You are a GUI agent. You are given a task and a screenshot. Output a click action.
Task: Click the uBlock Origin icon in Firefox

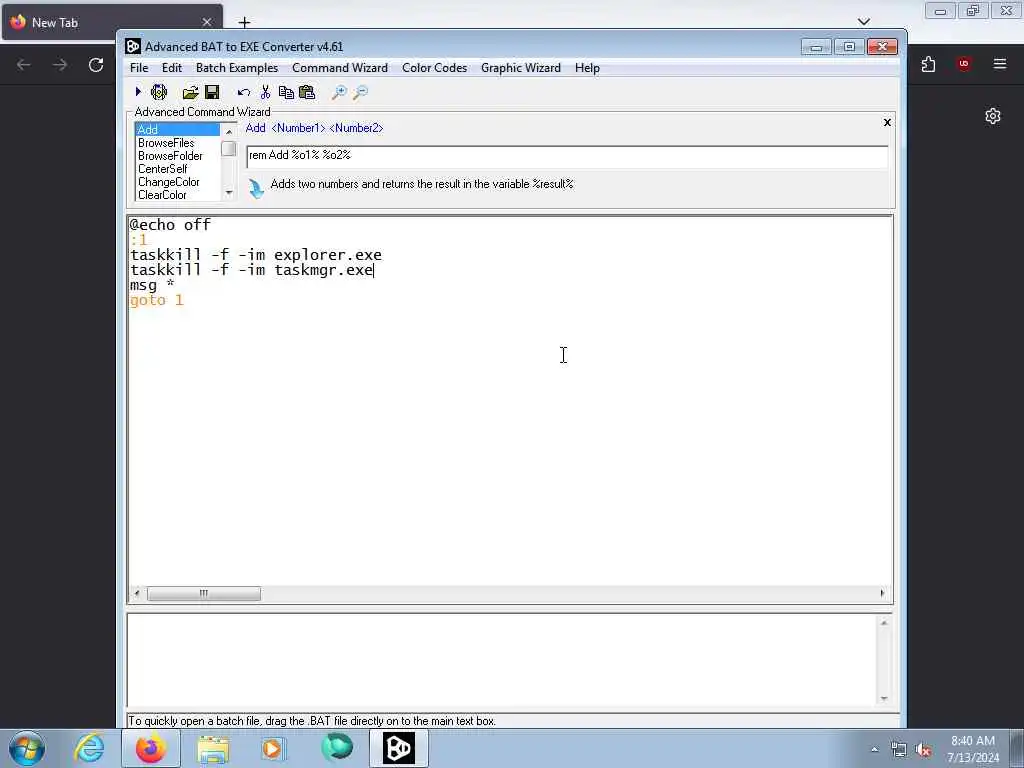pos(963,64)
